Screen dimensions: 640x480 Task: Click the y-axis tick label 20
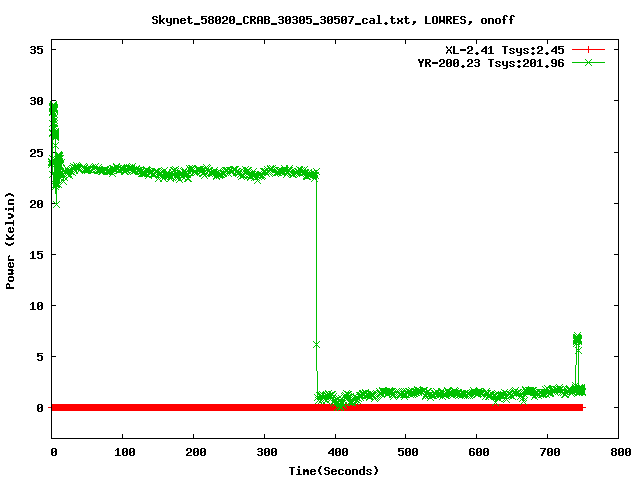tap(36, 204)
